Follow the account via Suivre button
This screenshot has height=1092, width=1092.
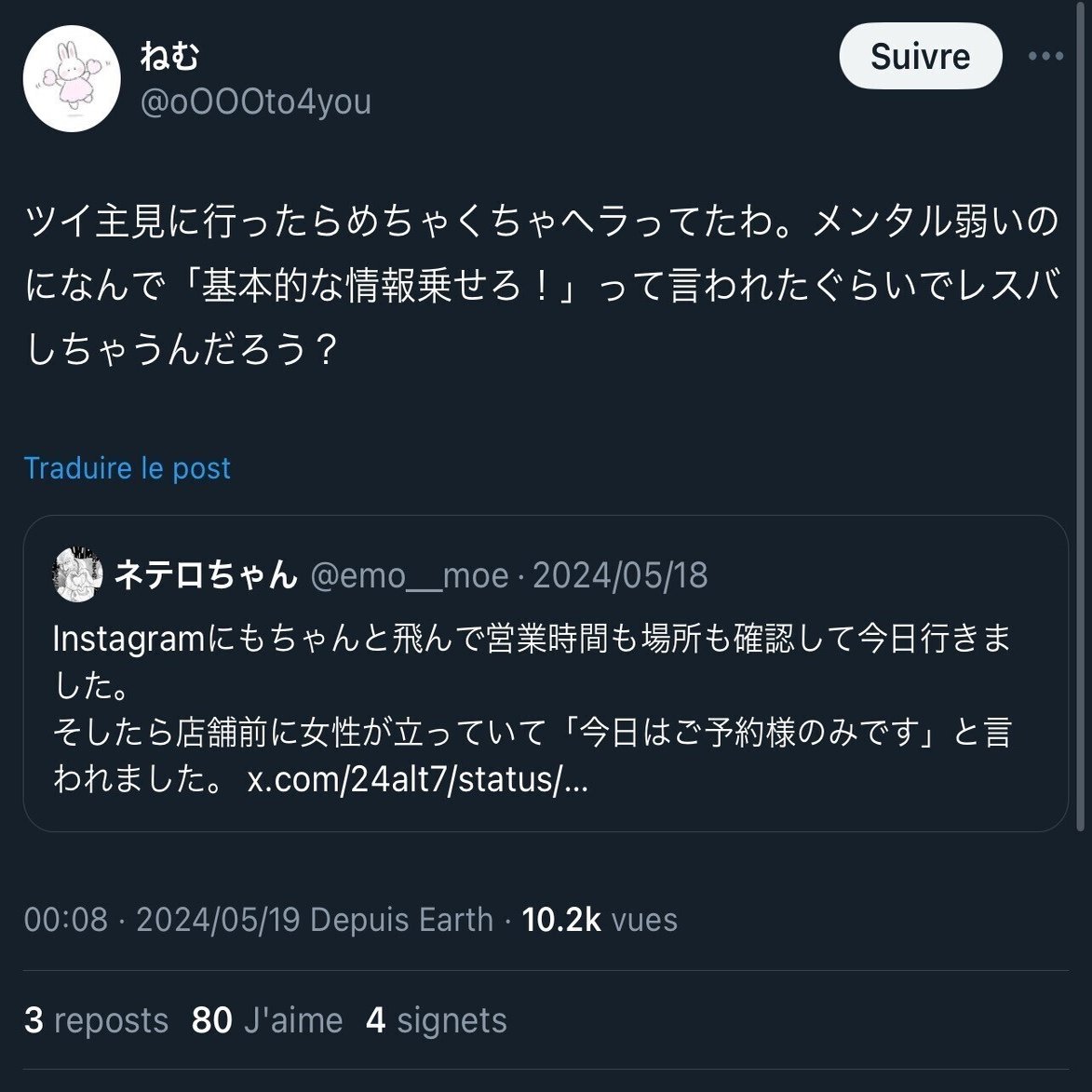[x=920, y=56]
